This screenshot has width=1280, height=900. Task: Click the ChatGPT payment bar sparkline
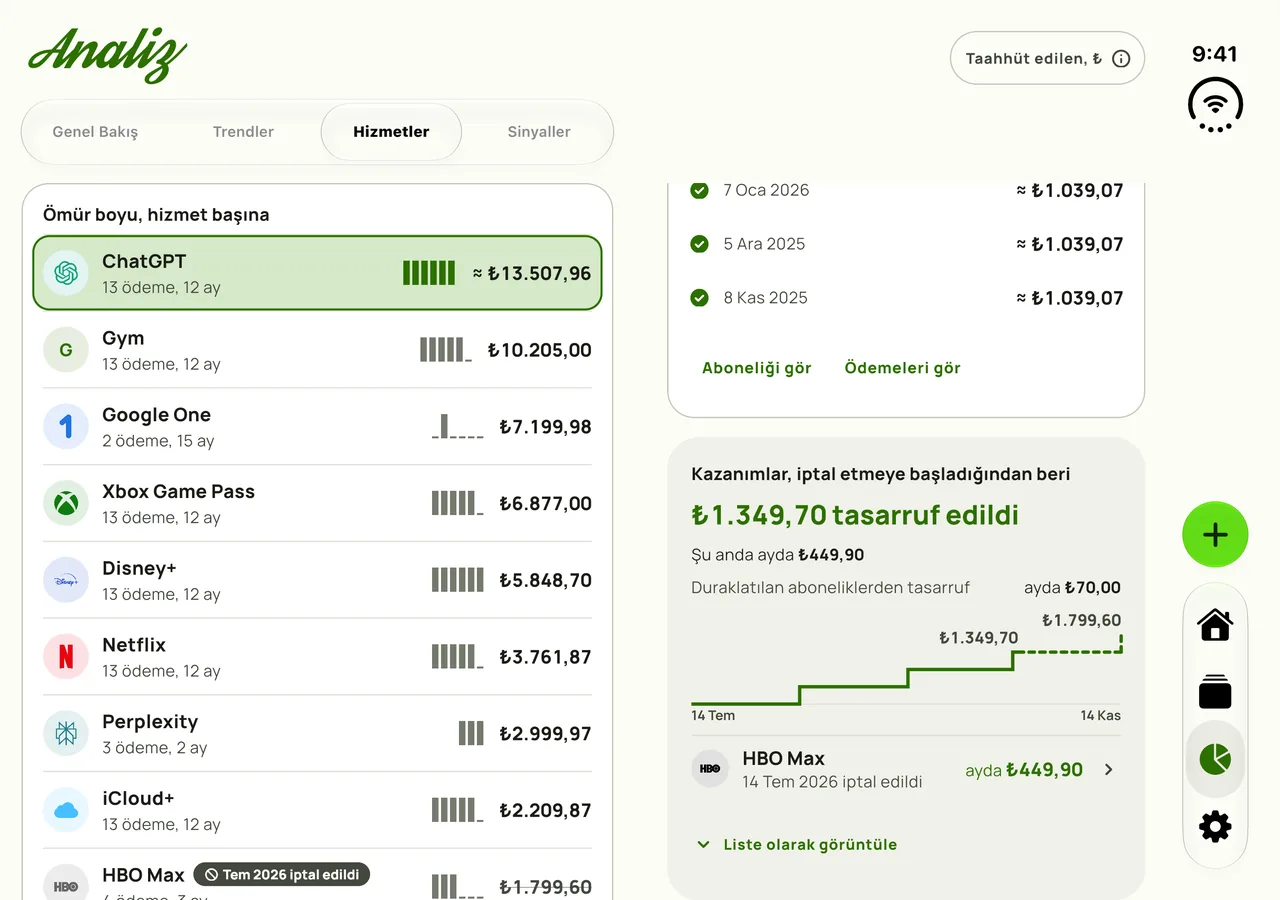(429, 273)
